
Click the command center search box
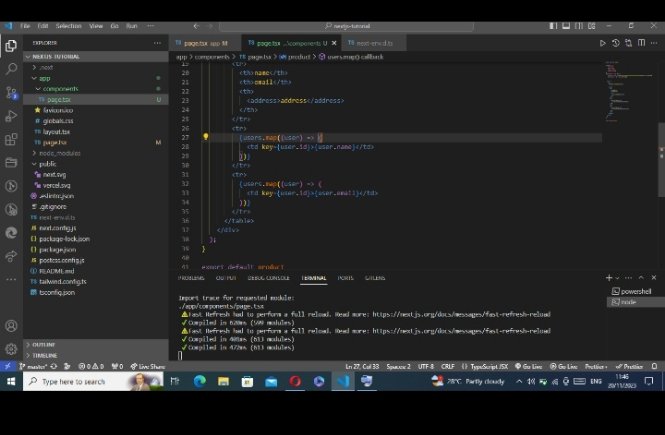346,26
